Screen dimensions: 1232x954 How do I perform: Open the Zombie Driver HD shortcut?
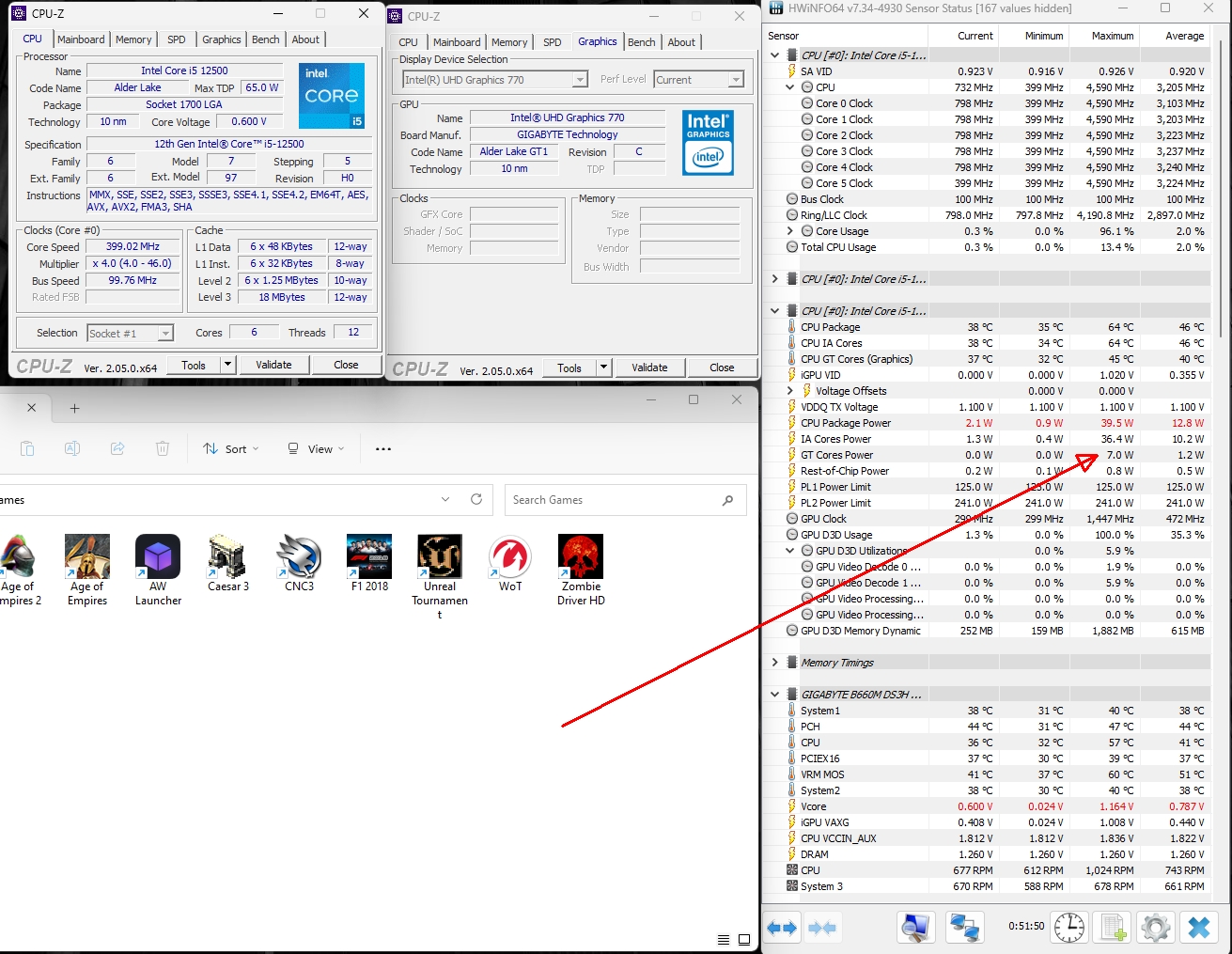coord(581,570)
